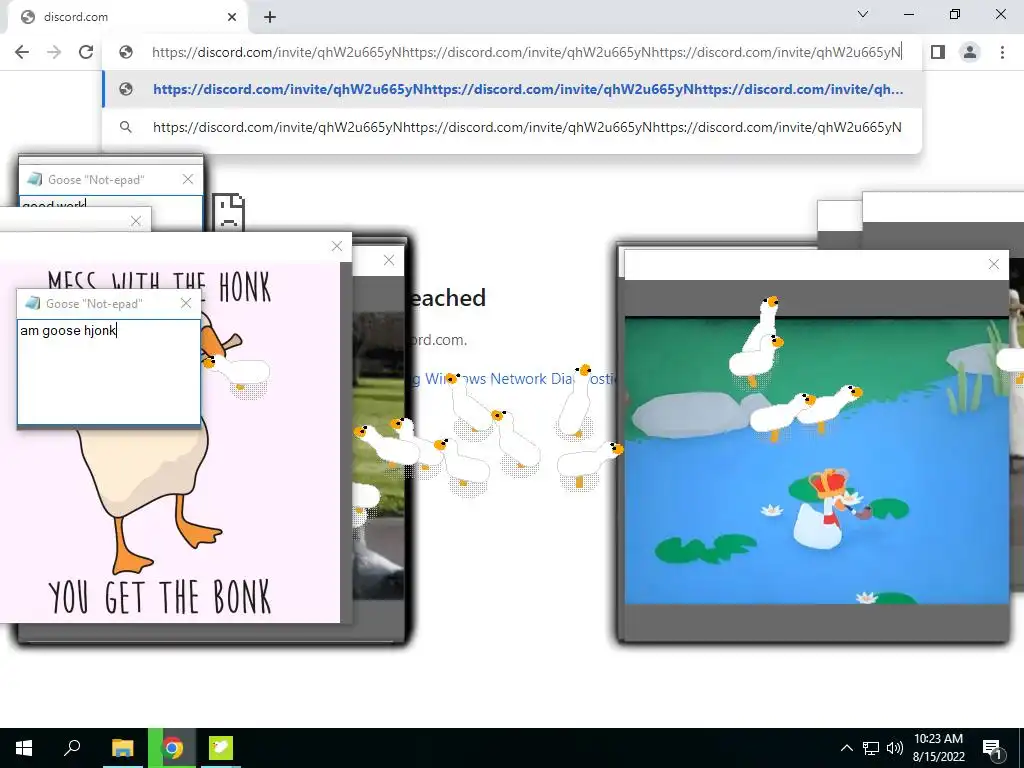
Task: Click the text area containing 'am goose hjonk'
Action: 108,372
